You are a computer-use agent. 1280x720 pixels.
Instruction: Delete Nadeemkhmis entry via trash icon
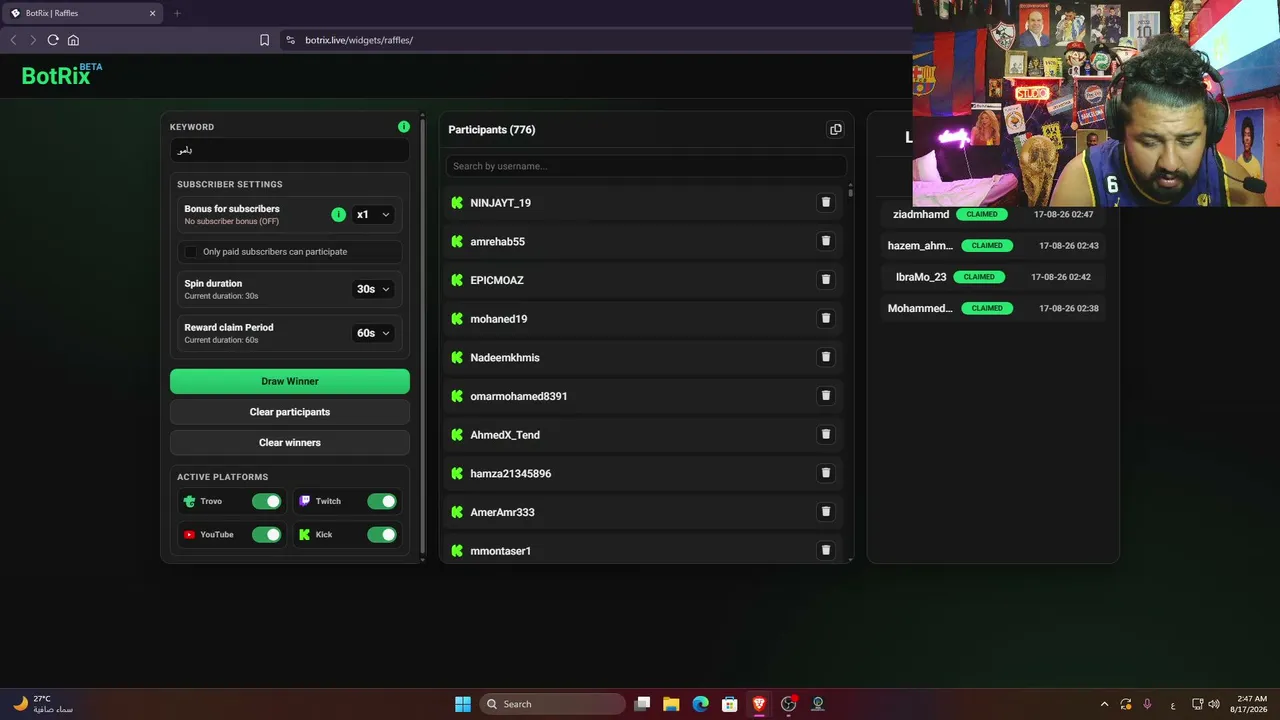(826, 357)
